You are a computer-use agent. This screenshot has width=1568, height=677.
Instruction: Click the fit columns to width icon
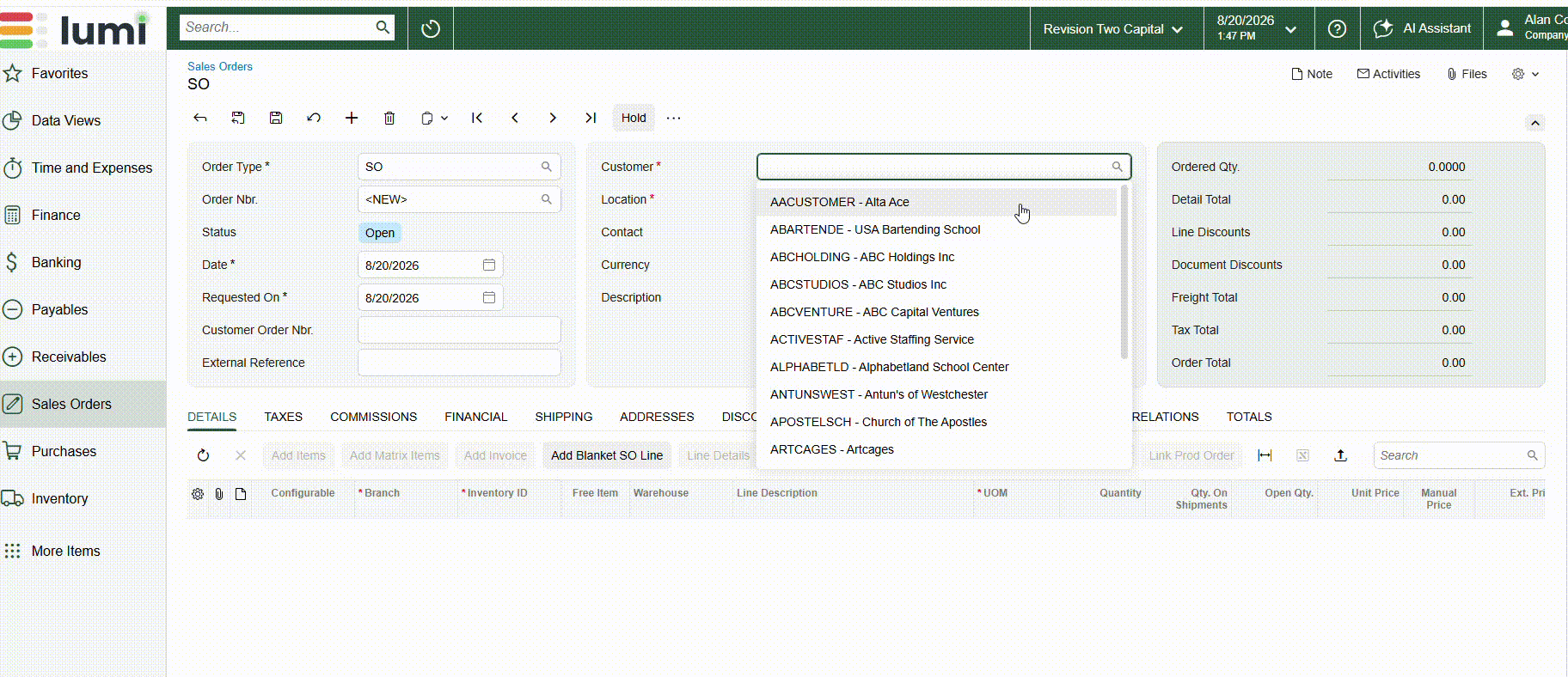1265,455
